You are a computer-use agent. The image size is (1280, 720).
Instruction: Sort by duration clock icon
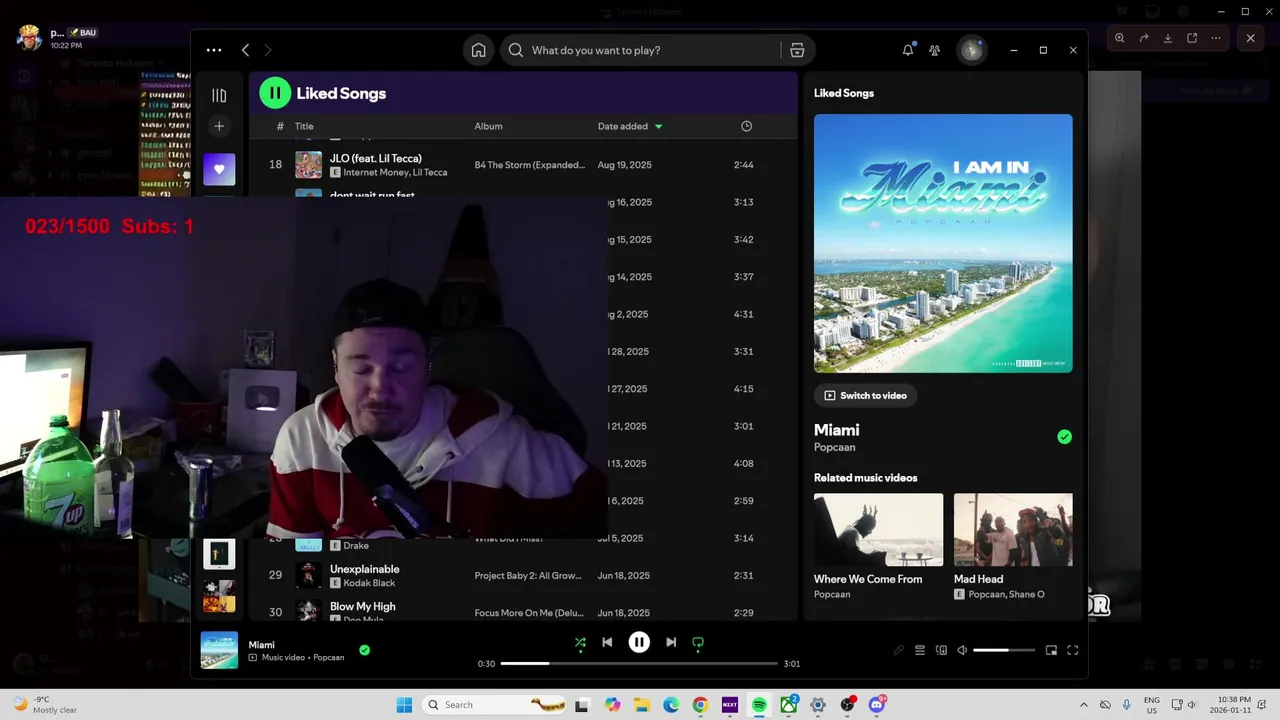coord(746,126)
